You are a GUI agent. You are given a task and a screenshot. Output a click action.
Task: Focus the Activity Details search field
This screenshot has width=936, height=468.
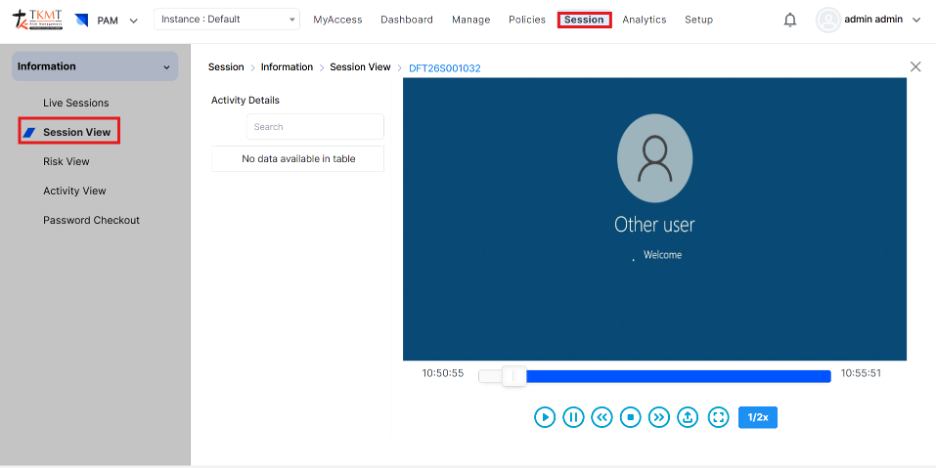pyautogui.click(x=315, y=127)
